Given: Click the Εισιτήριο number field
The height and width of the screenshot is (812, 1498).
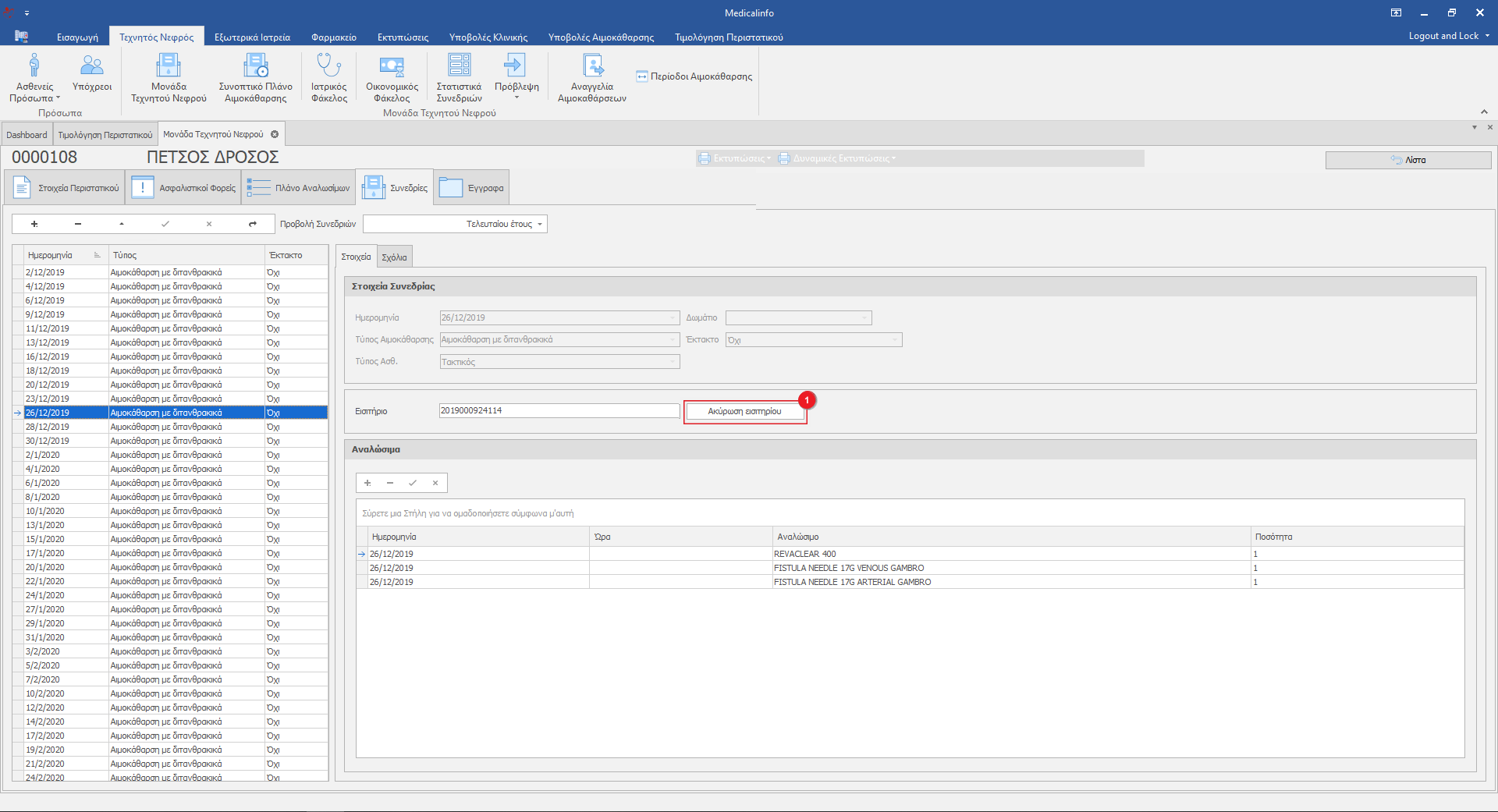Looking at the screenshot, I should point(559,410).
